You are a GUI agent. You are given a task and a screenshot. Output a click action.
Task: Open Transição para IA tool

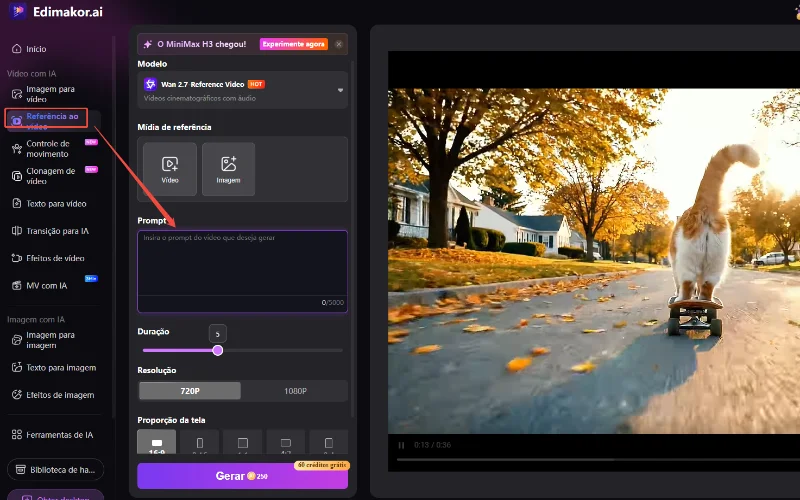click(51, 231)
